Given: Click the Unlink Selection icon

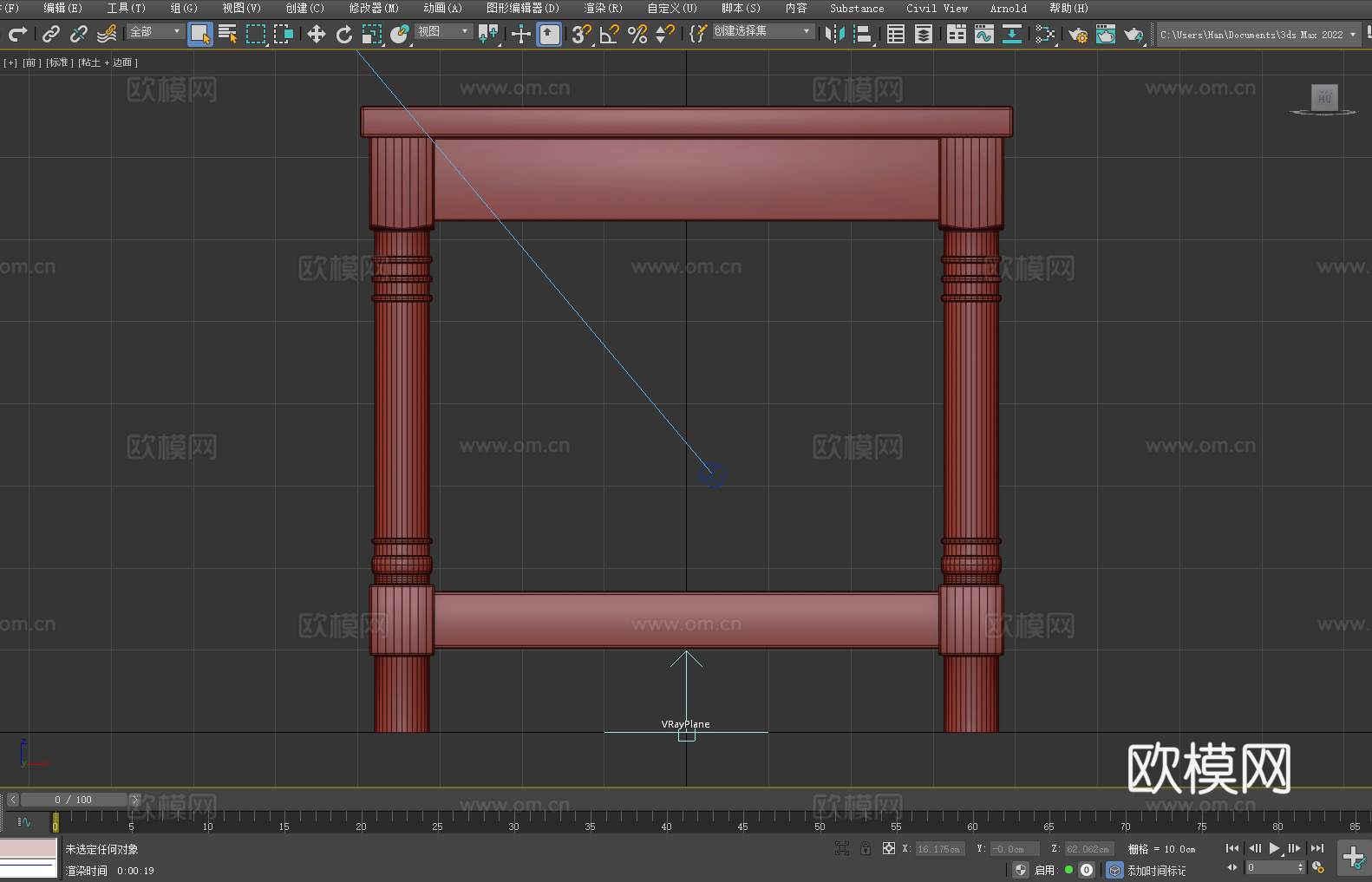Looking at the screenshot, I should (79, 34).
